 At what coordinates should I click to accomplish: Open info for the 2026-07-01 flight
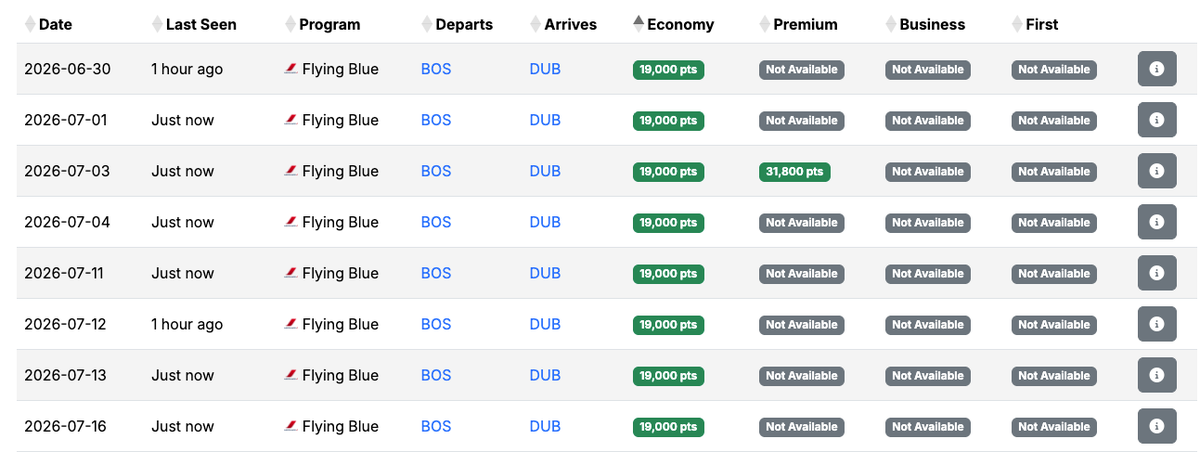pyautogui.click(x=1157, y=120)
